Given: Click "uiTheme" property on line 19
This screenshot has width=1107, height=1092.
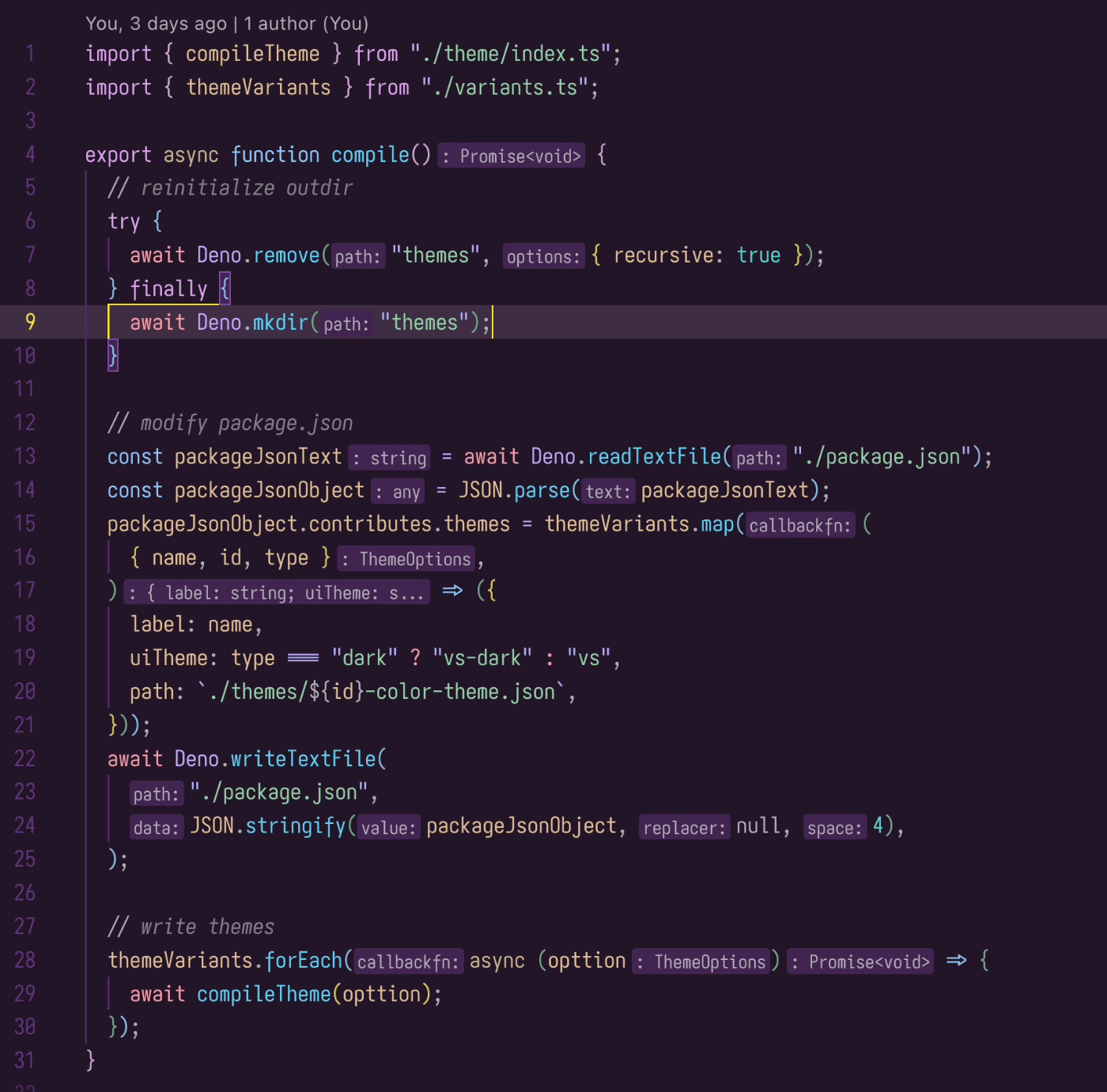Looking at the screenshot, I should pyautogui.click(x=168, y=658).
